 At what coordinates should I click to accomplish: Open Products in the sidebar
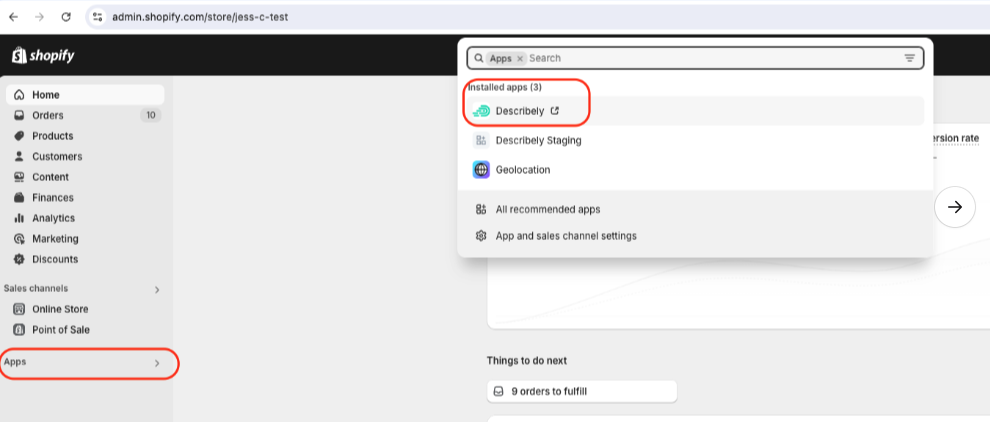point(85,136)
